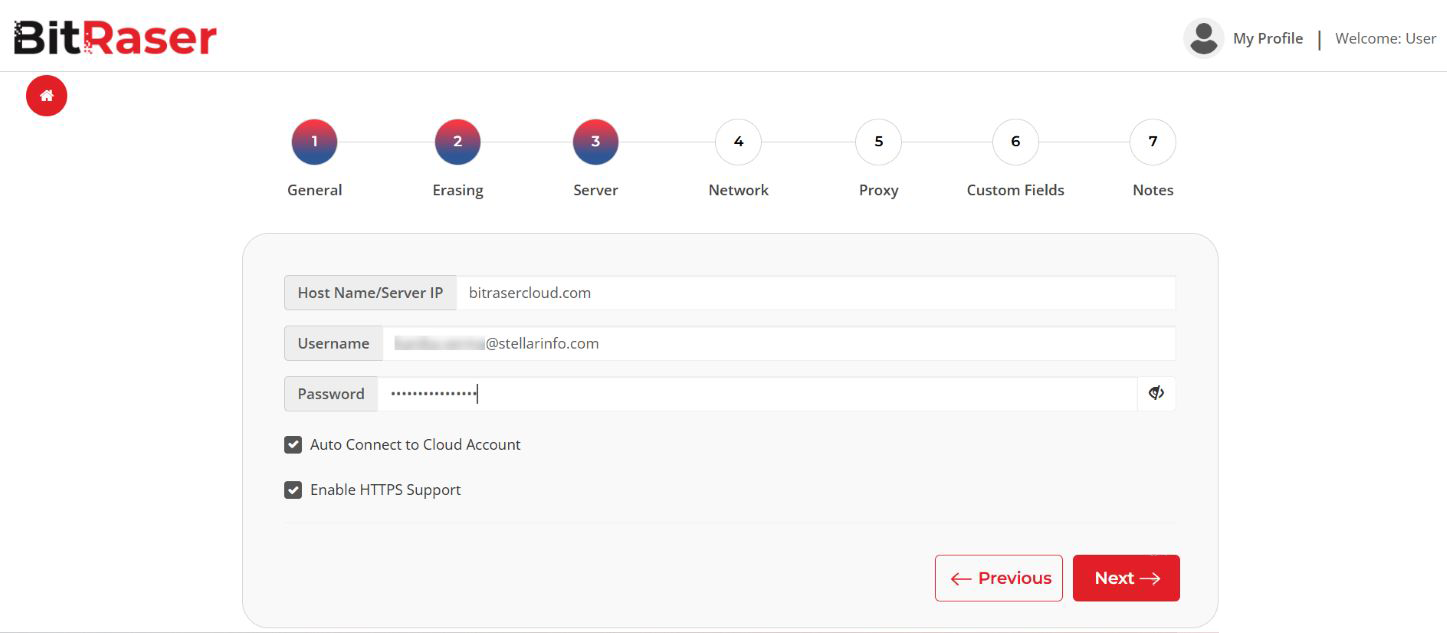Screen dimensions: 1447x633
Task: Toggle password visibility eye icon
Action: coord(1157,393)
